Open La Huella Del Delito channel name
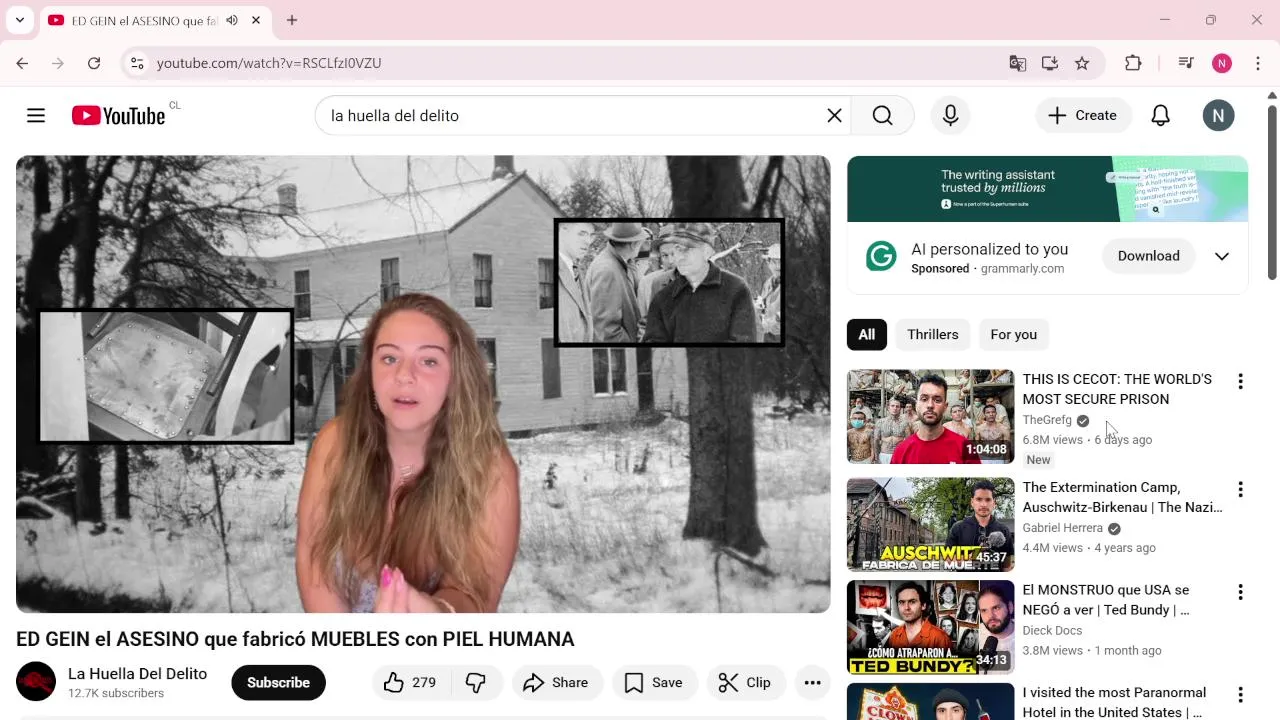The width and height of the screenshot is (1280, 720). (137, 674)
